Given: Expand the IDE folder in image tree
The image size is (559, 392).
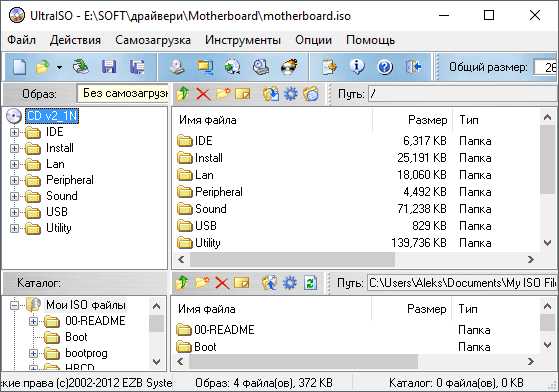Looking at the screenshot, I should pyautogui.click(x=14, y=133).
